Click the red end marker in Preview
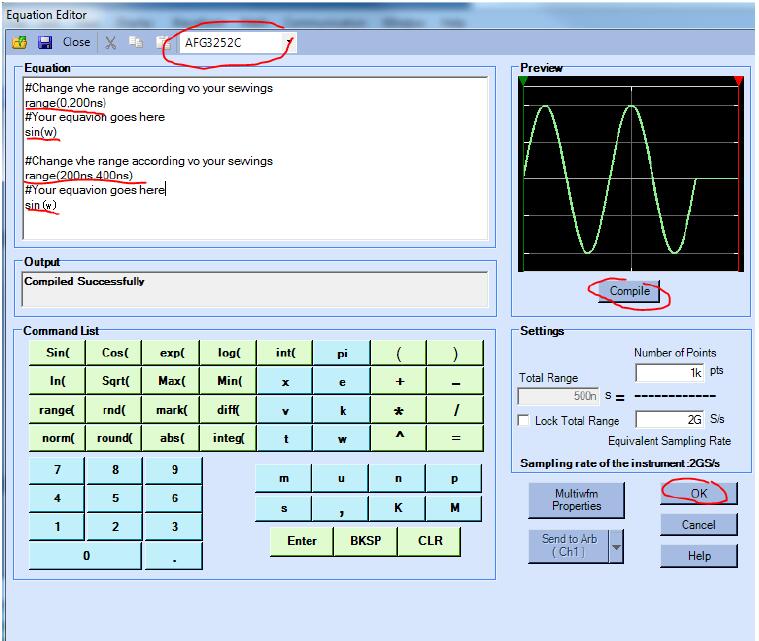This screenshot has height=641, width=759. [738, 81]
